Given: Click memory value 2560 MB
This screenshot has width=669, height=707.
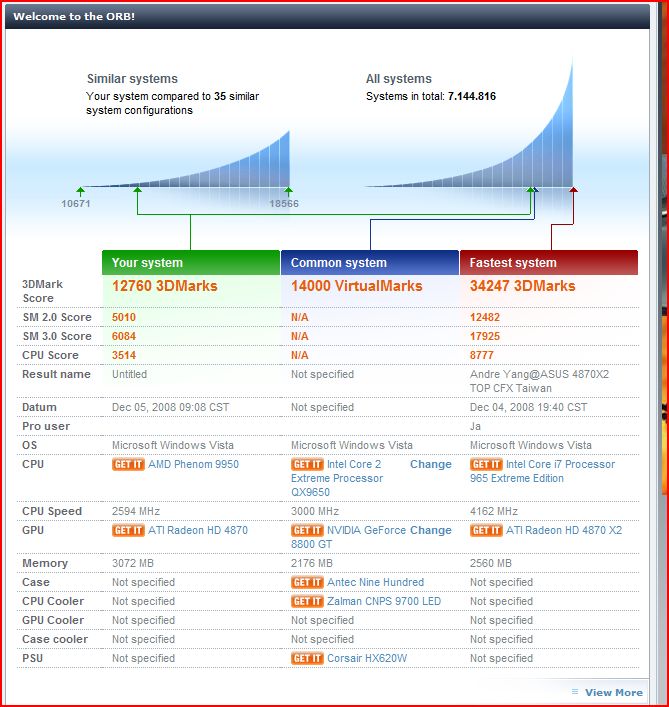Looking at the screenshot, I should click(x=490, y=563).
